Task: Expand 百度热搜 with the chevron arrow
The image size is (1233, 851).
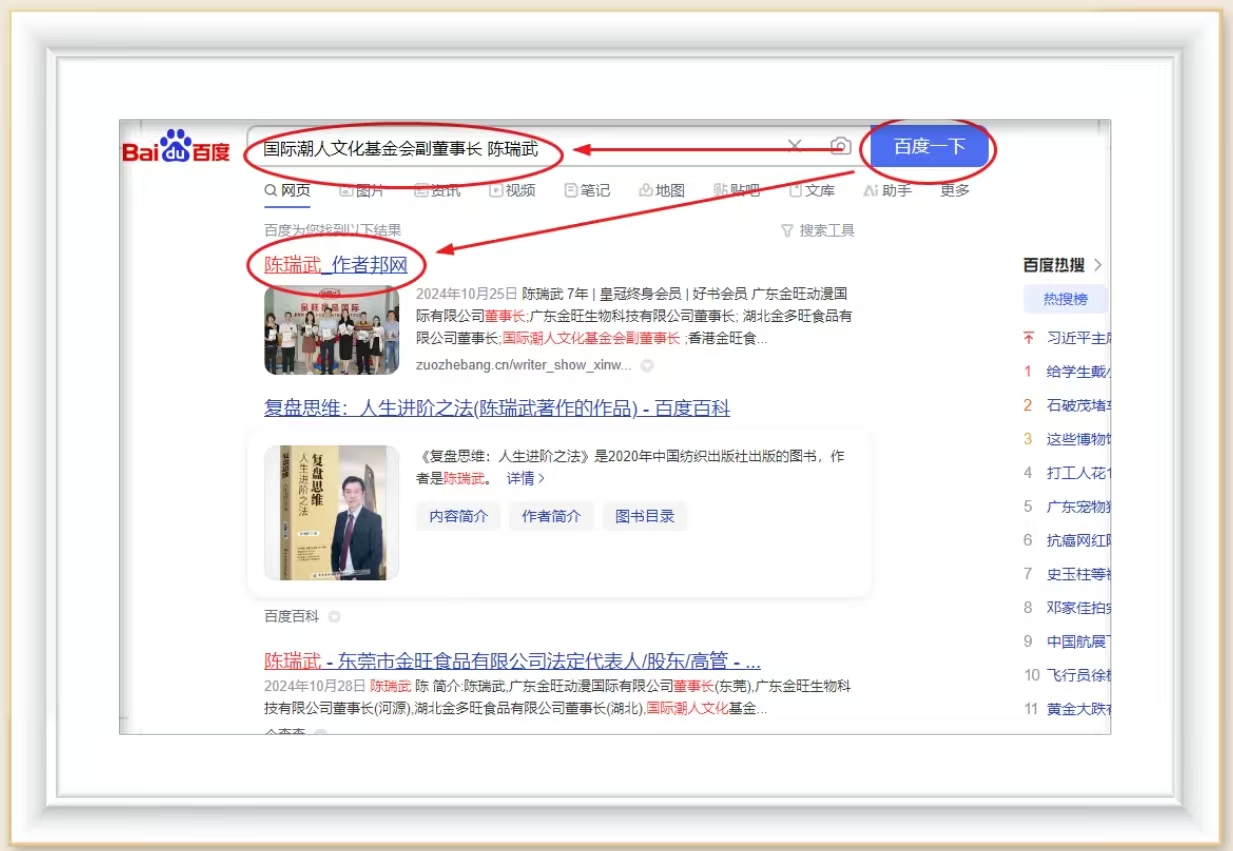Action: click(1097, 265)
